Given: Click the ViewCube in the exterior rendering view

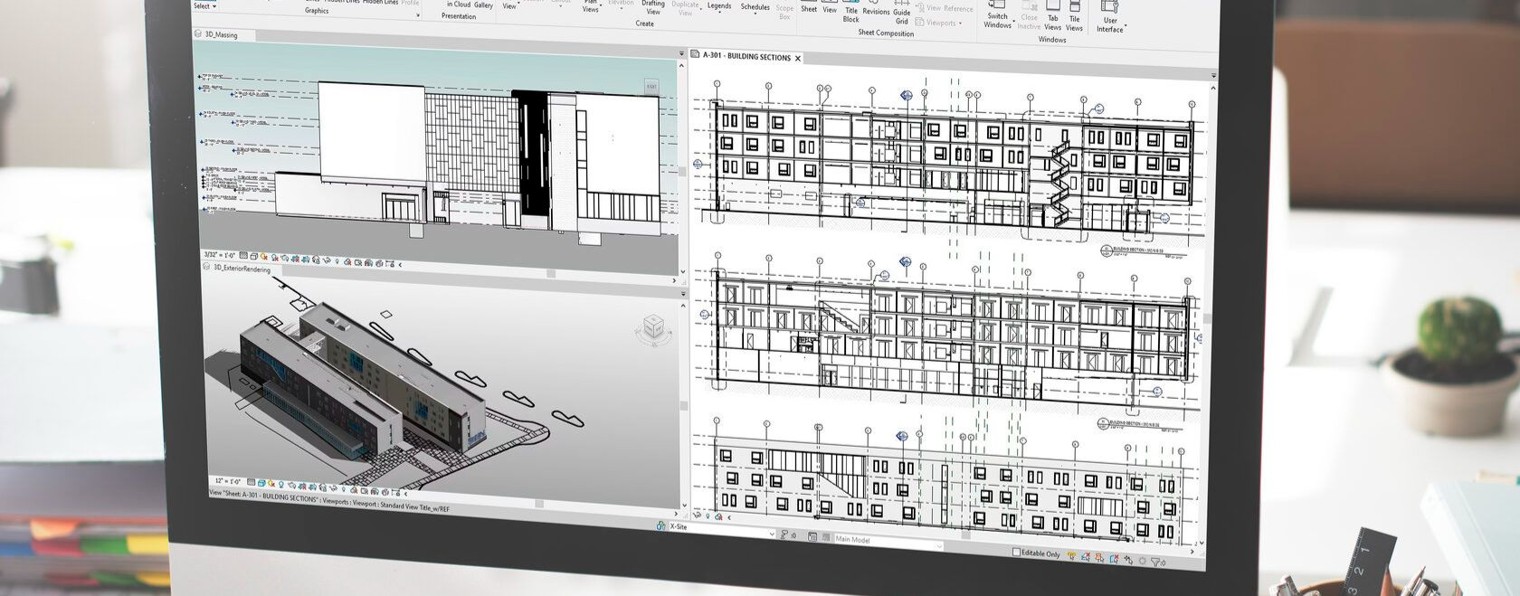Looking at the screenshot, I should click(652, 327).
